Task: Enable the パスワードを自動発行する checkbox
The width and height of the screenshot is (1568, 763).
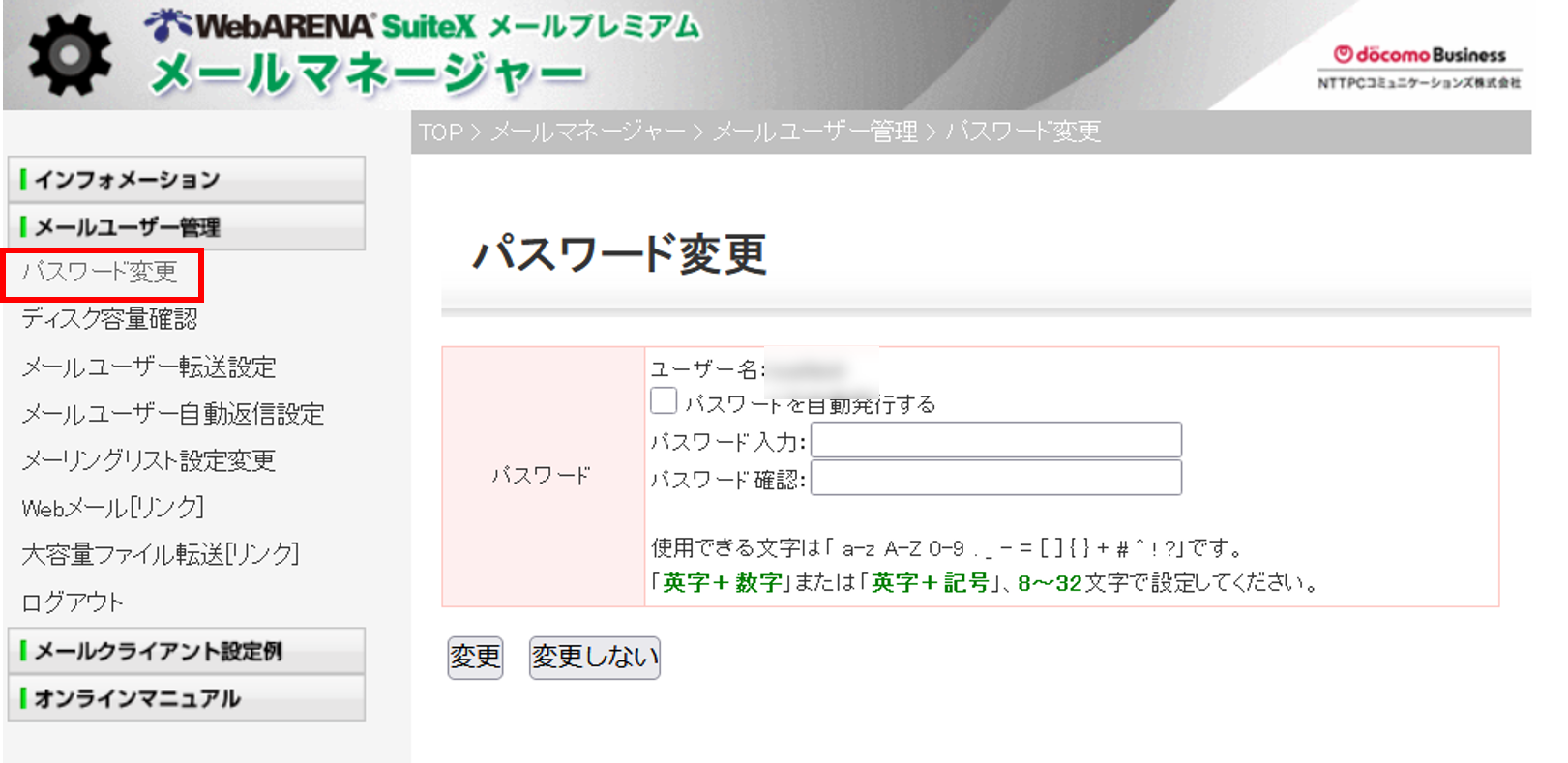Action: pos(664,400)
